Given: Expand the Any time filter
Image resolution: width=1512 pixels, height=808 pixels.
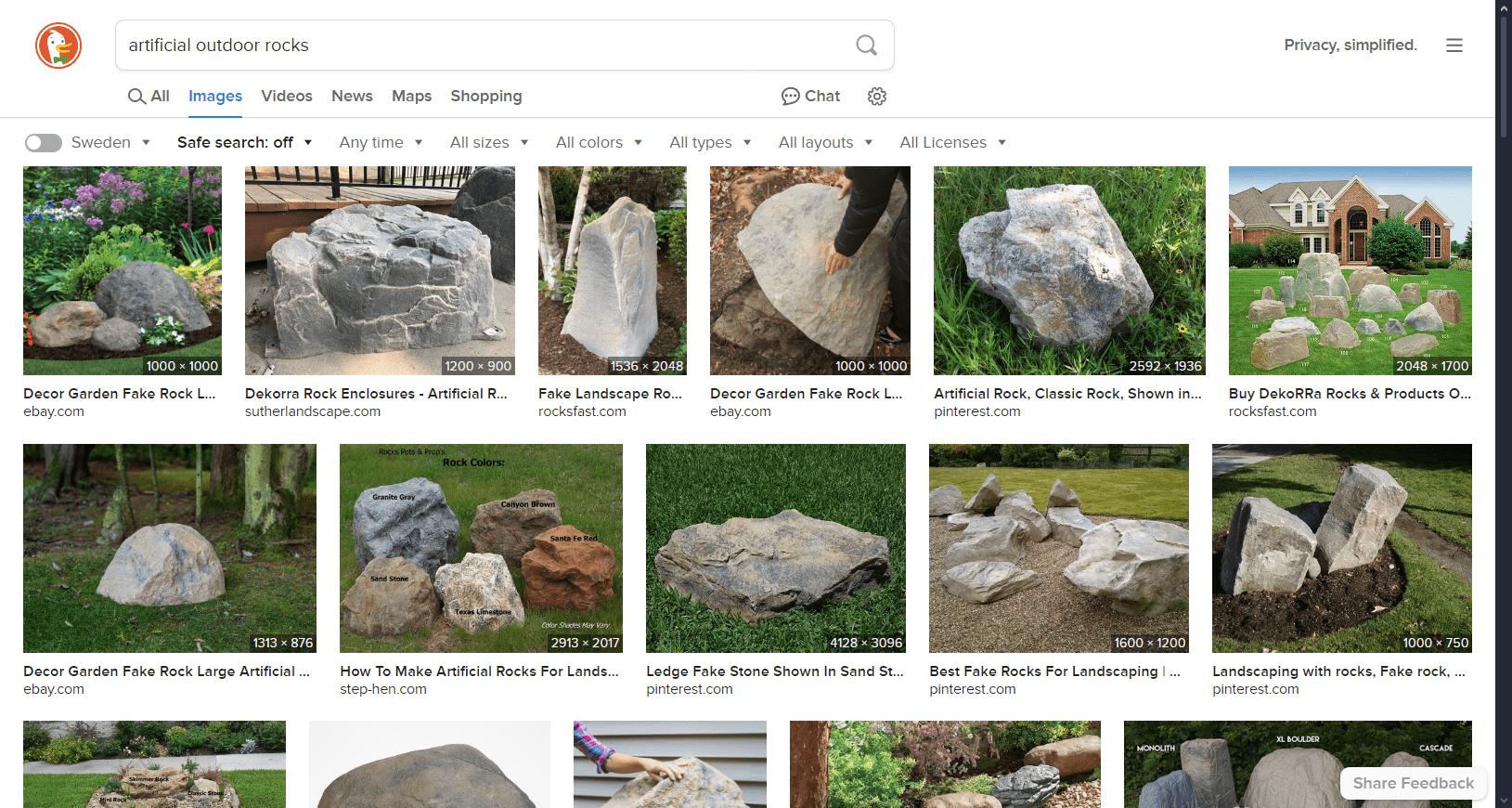Looking at the screenshot, I should point(381,143).
